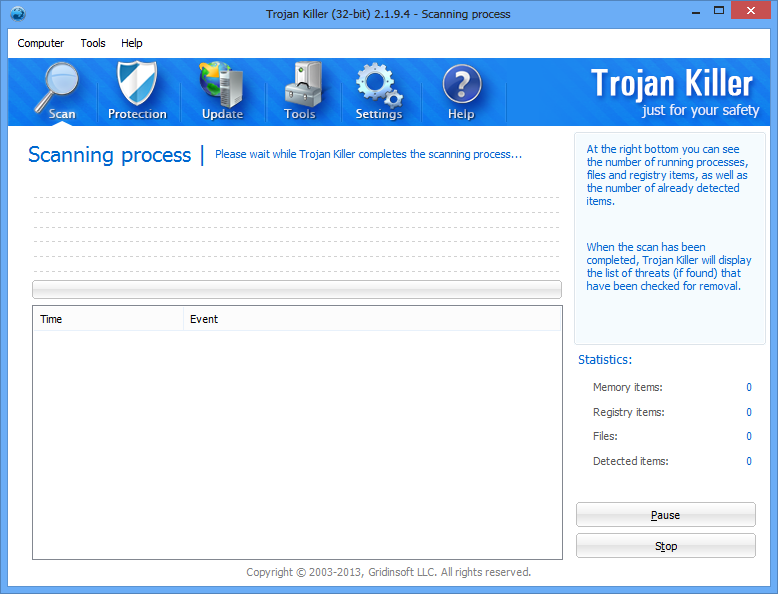Open the Scan magnifying glass icon
Image resolution: width=778 pixels, height=594 pixels.
tap(58, 91)
